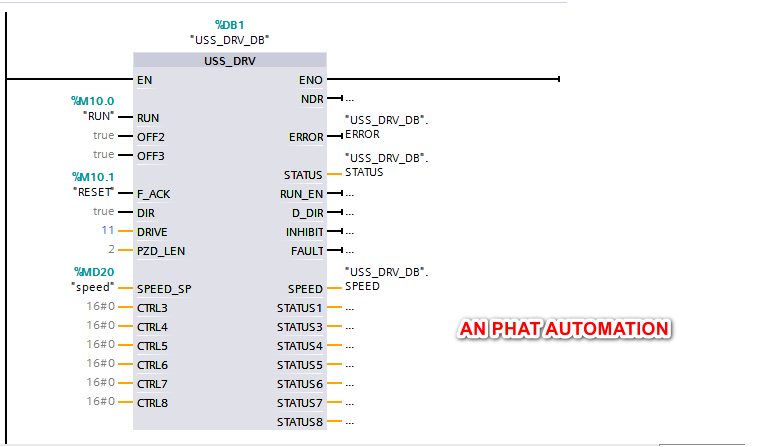Select the "USS_DRV_DB" instance name above block
The height and width of the screenshot is (447, 759).
(x=229, y=40)
